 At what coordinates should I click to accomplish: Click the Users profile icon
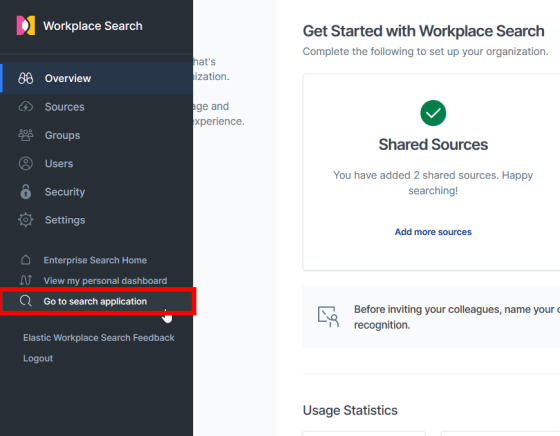pos(26,163)
